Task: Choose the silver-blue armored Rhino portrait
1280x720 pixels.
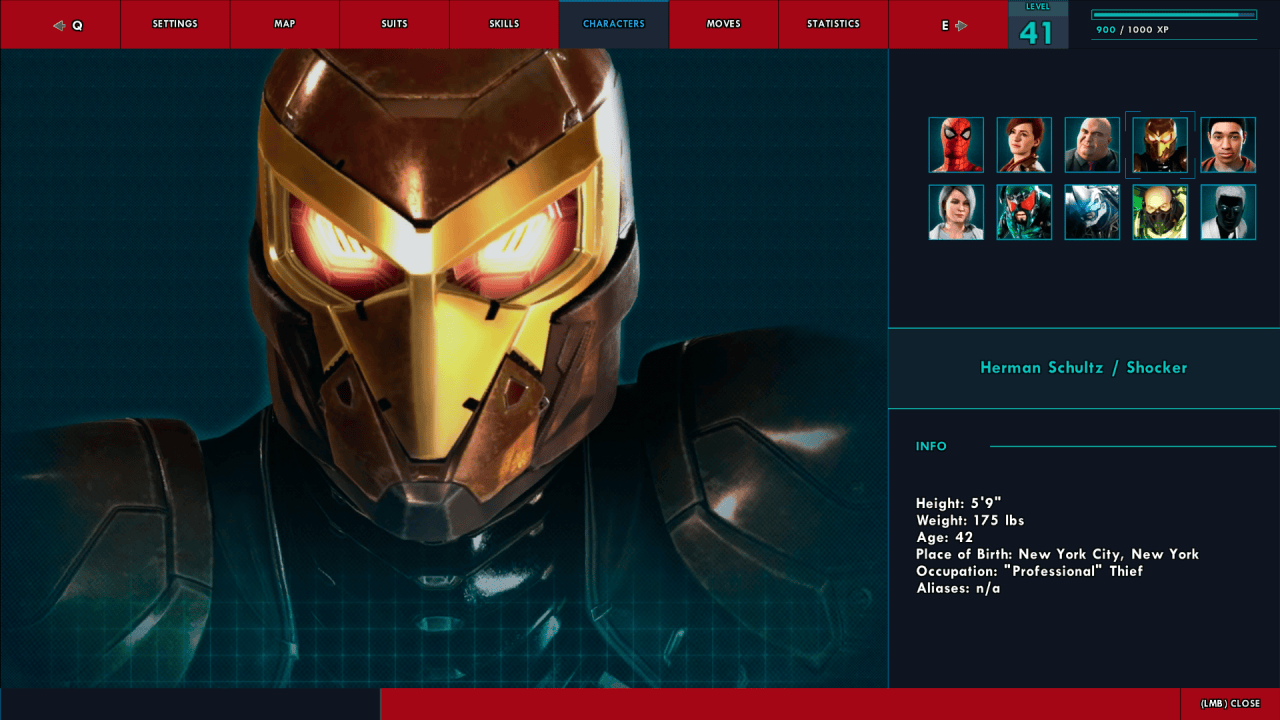Action: click(x=1091, y=212)
